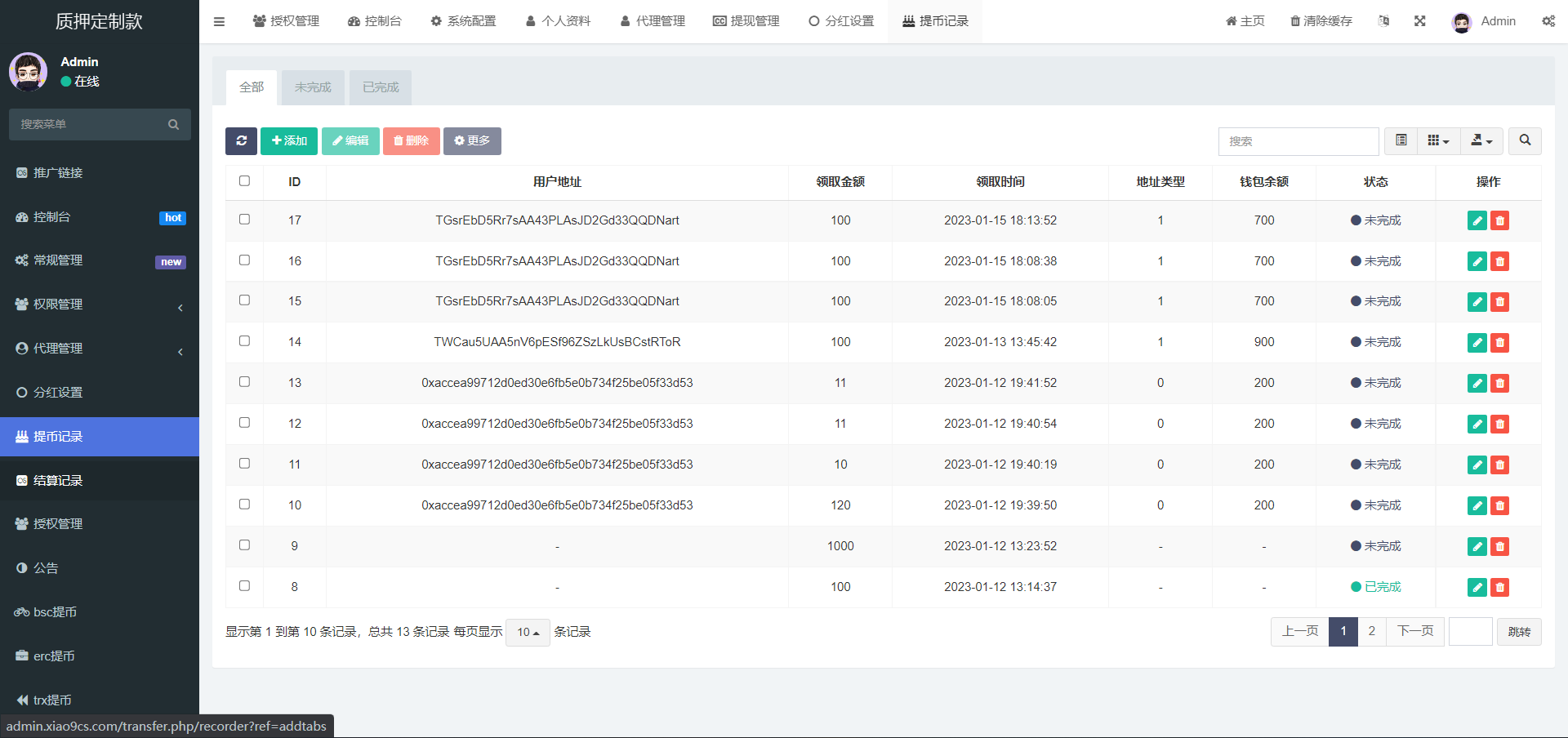The height and width of the screenshot is (738, 1568).
Task: Click the sidebar menu search magnifier
Action: point(173,124)
